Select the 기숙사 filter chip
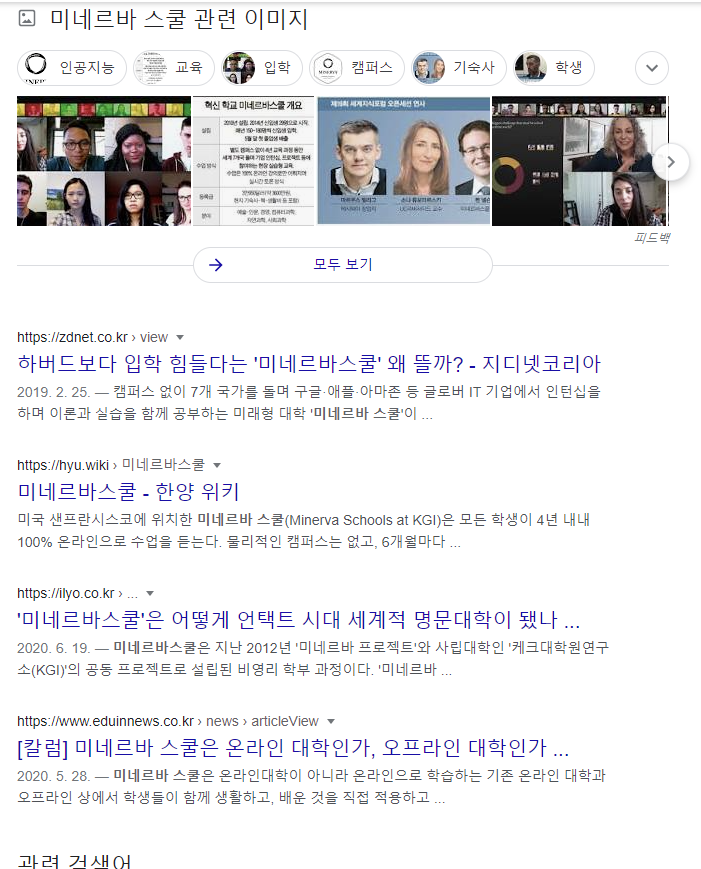 459,68
